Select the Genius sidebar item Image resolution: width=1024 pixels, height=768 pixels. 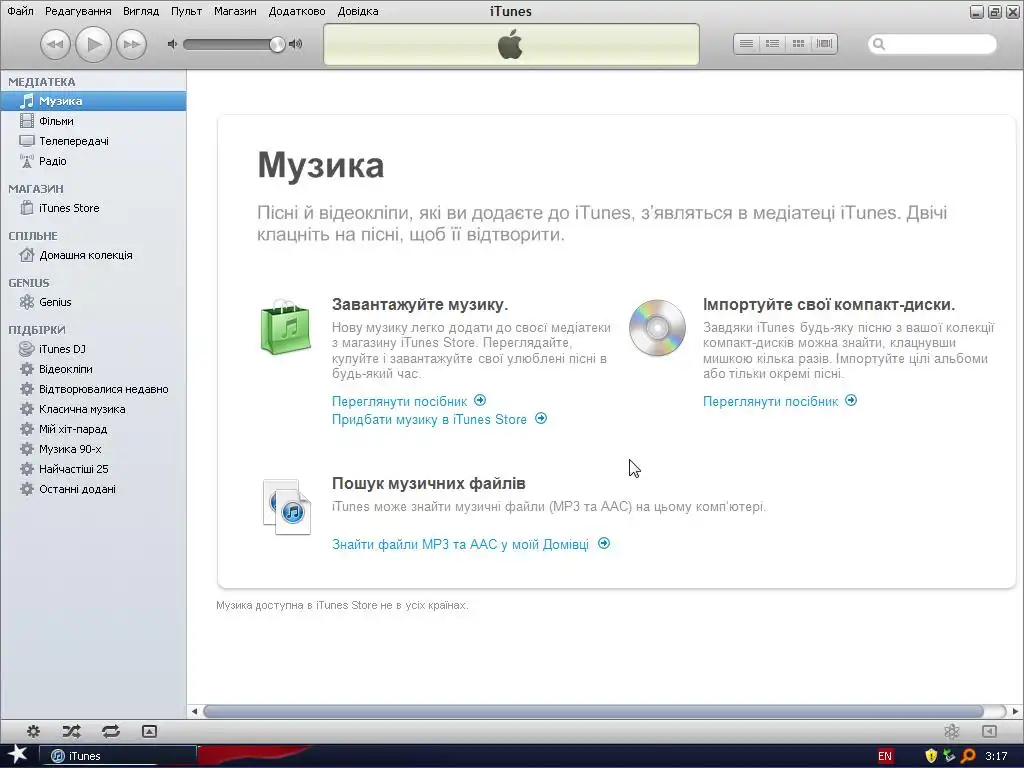coord(93,302)
